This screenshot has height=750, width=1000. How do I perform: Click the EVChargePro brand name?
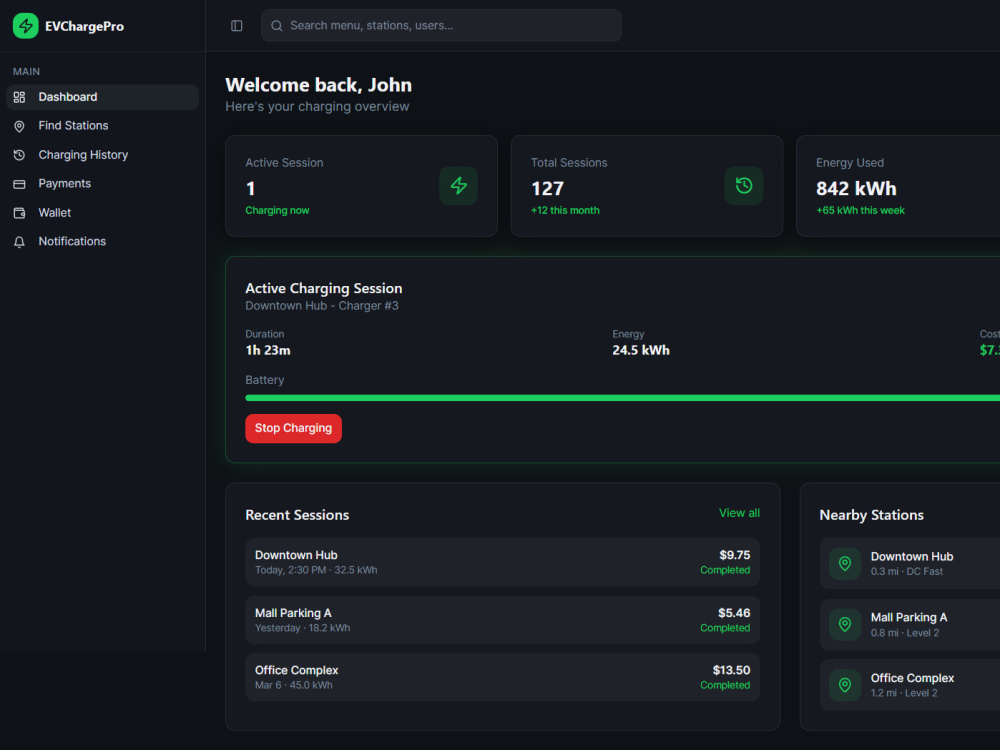pyautogui.click(x=84, y=26)
